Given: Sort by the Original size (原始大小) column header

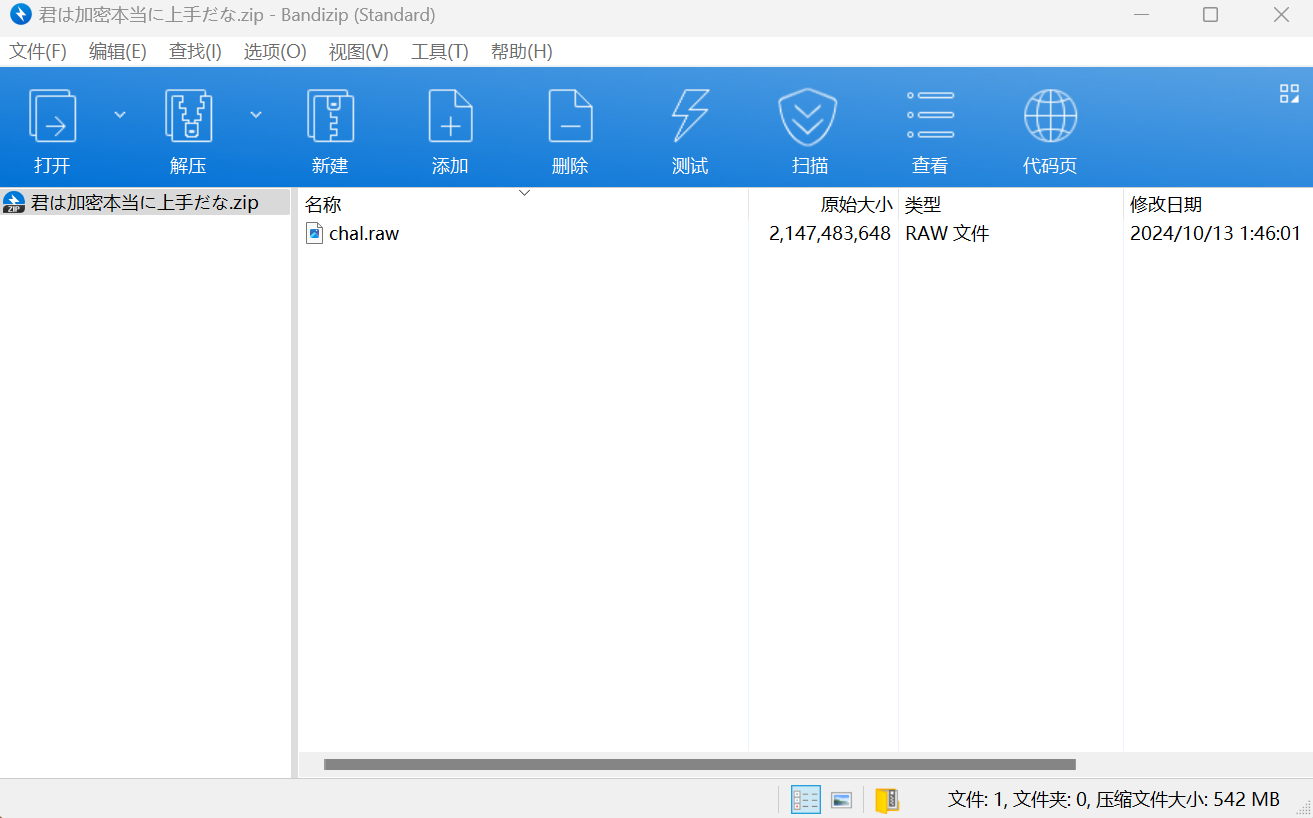Looking at the screenshot, I should (x=855, y=205).
